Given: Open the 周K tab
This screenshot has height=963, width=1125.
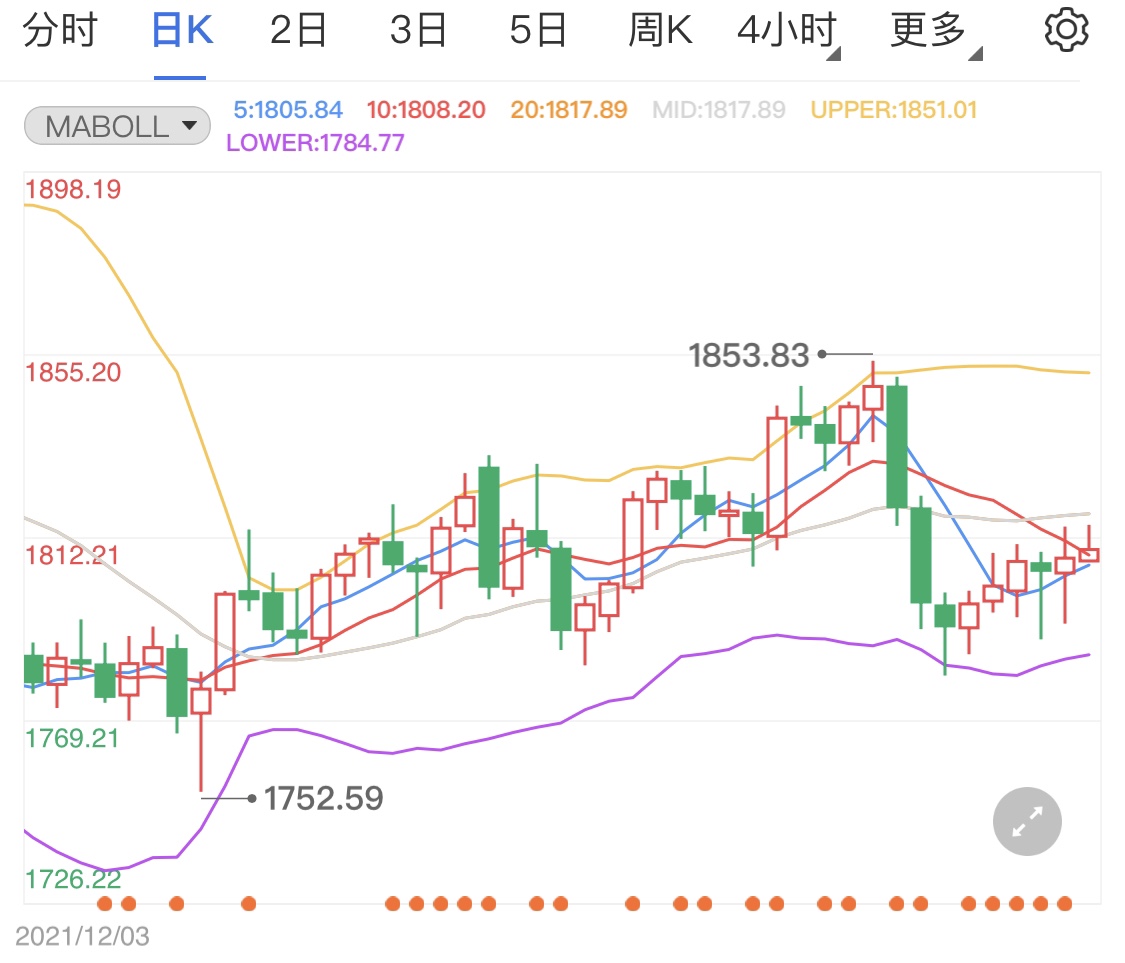Looking at the screenshot, I should pos(660,30).
